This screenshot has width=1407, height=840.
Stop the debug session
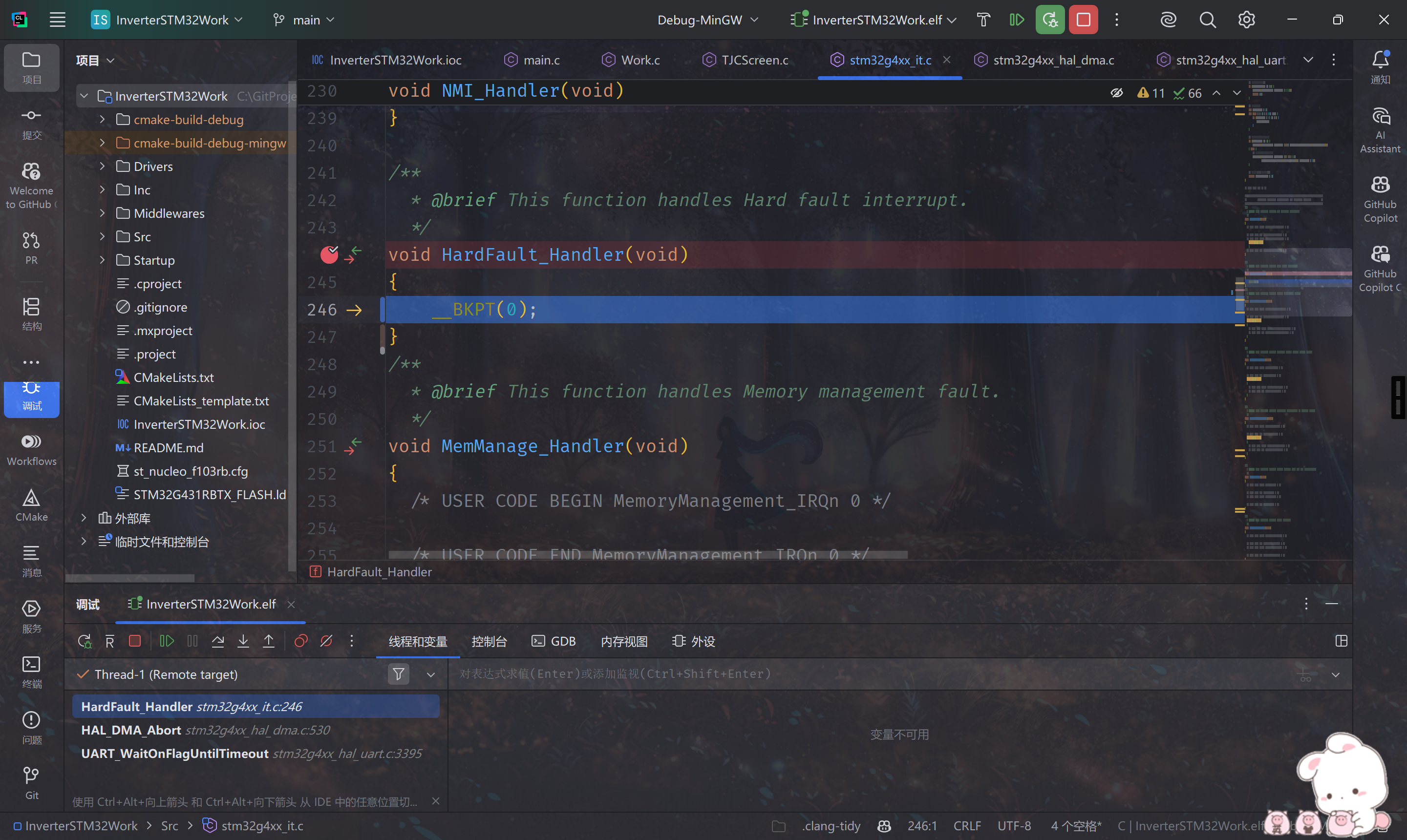[135, 641]
